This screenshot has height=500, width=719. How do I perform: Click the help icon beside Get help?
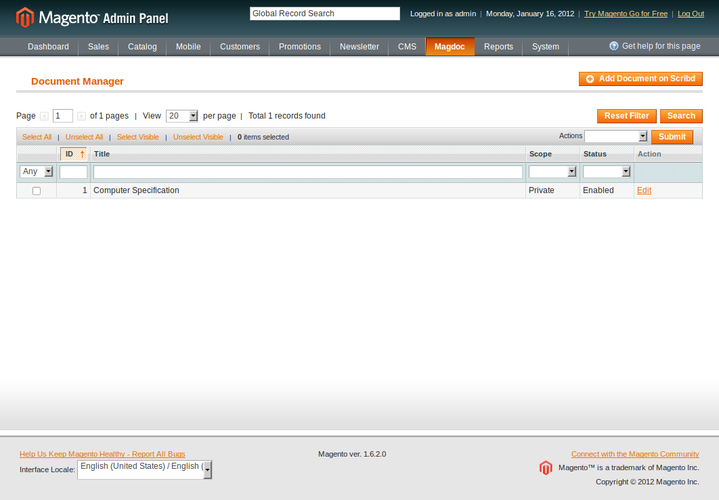(x=614, y=46)
